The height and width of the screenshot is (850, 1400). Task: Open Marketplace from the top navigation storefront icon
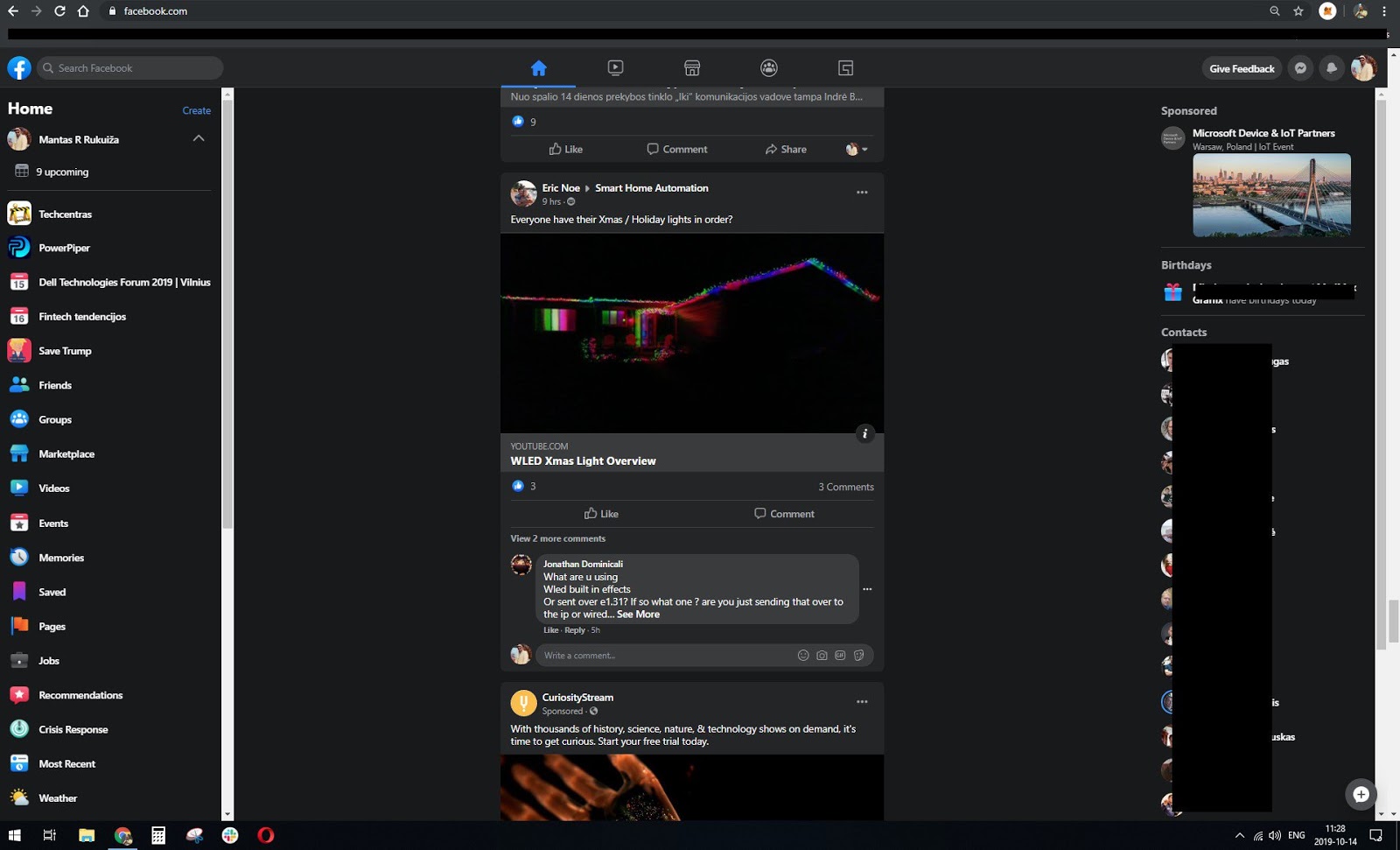pyautogui.click(x=691, y=67)
